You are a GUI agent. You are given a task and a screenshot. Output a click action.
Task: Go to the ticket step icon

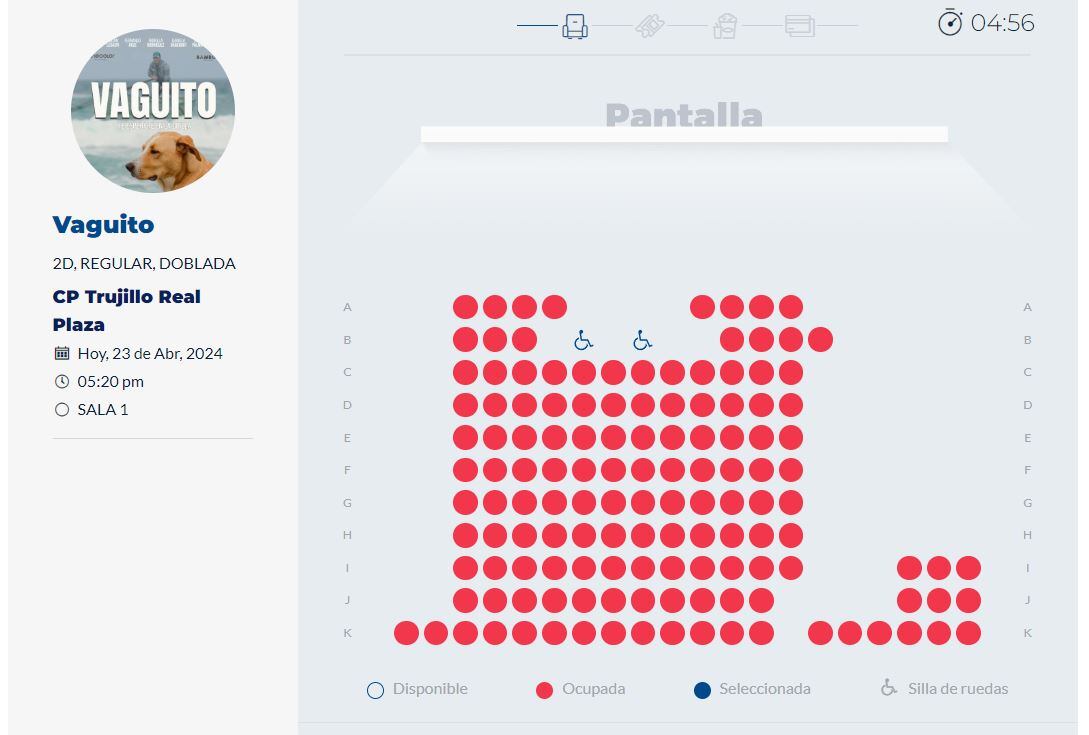click(650, 25)
